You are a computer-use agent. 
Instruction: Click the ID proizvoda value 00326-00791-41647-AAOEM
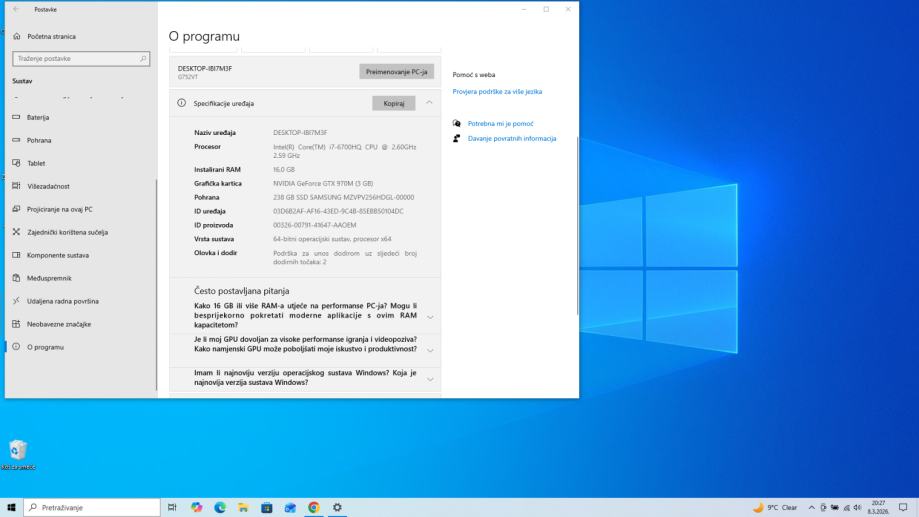[x=315, y=225]
